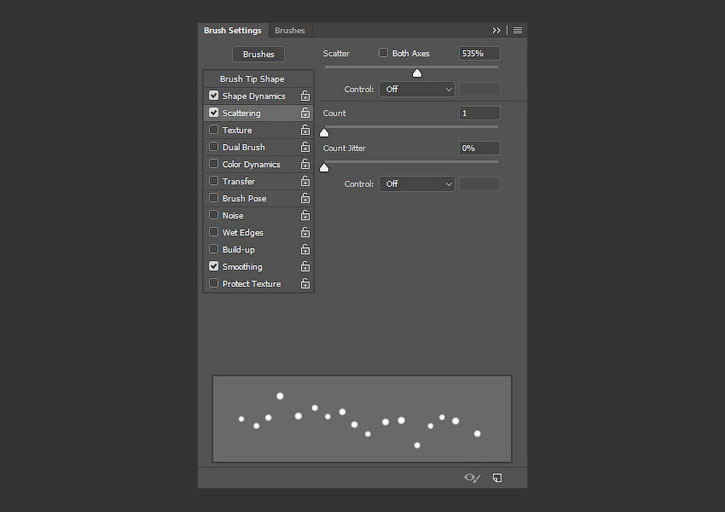
Task: Click the lock icon next to Wet Edges
Action: tap(305, 233)
